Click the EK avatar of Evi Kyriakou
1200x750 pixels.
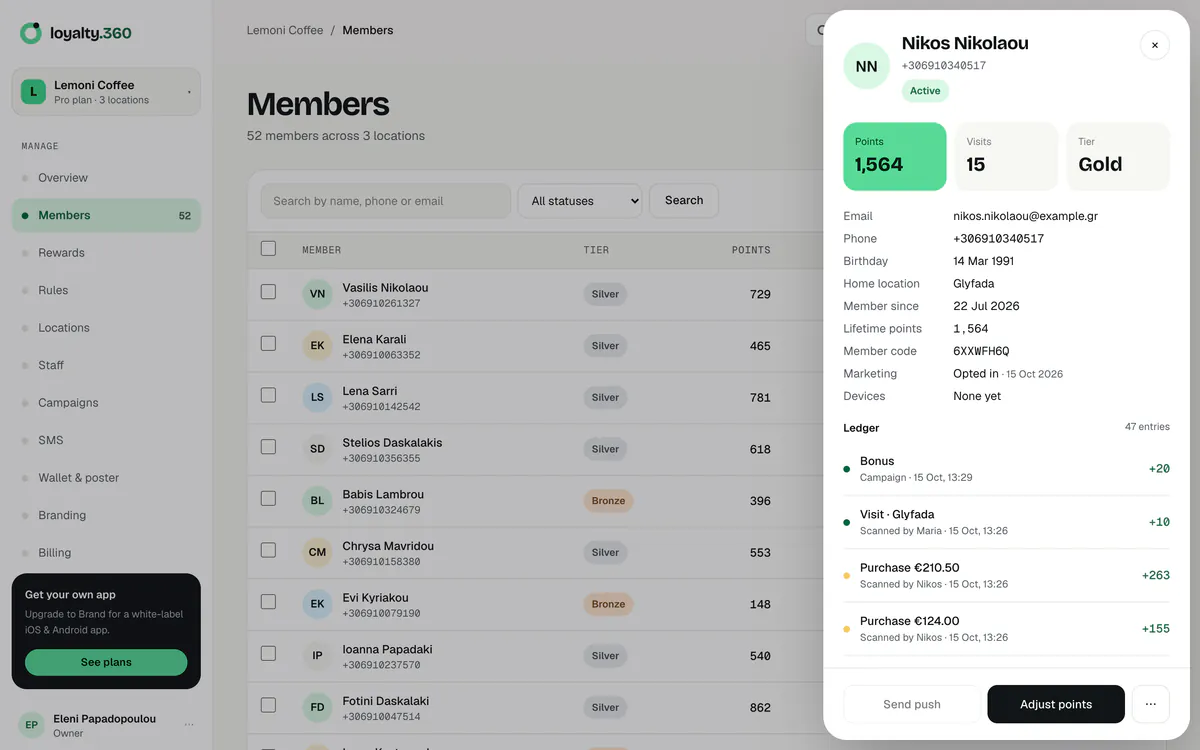click(x=317, y=604)
